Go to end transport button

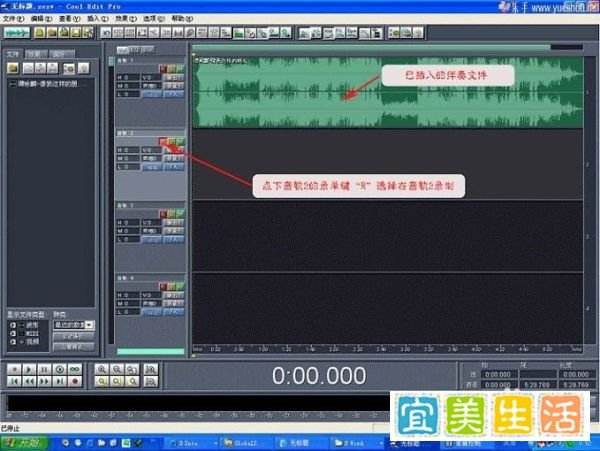coord(60,381)
